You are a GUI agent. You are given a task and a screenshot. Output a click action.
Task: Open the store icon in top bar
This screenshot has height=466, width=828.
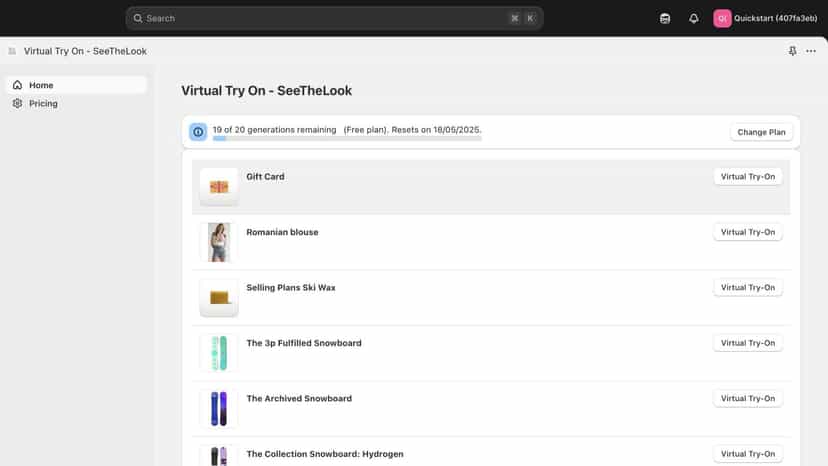(x=665, y=18)
